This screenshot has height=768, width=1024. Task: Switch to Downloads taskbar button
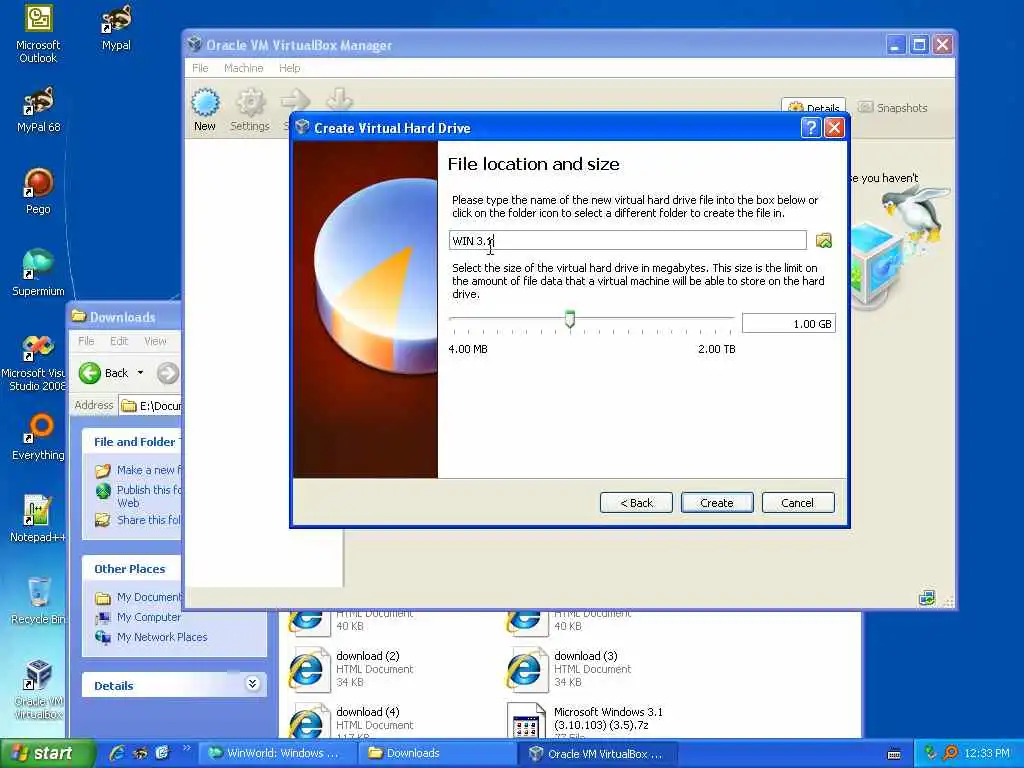[436, 753]
